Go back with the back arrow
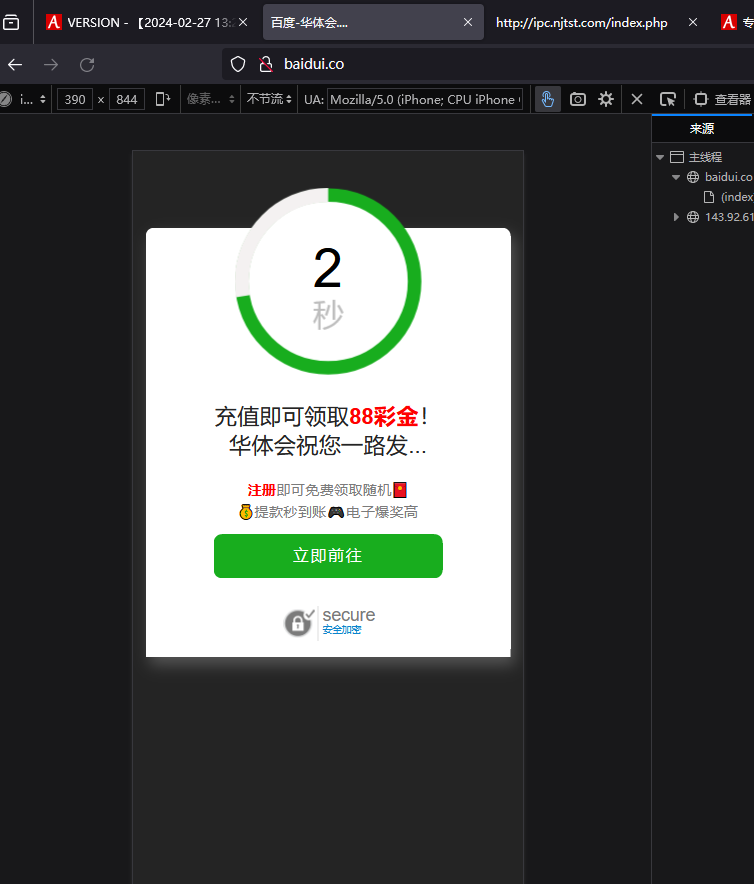The image size is (754, 884). tap(15, 65)
